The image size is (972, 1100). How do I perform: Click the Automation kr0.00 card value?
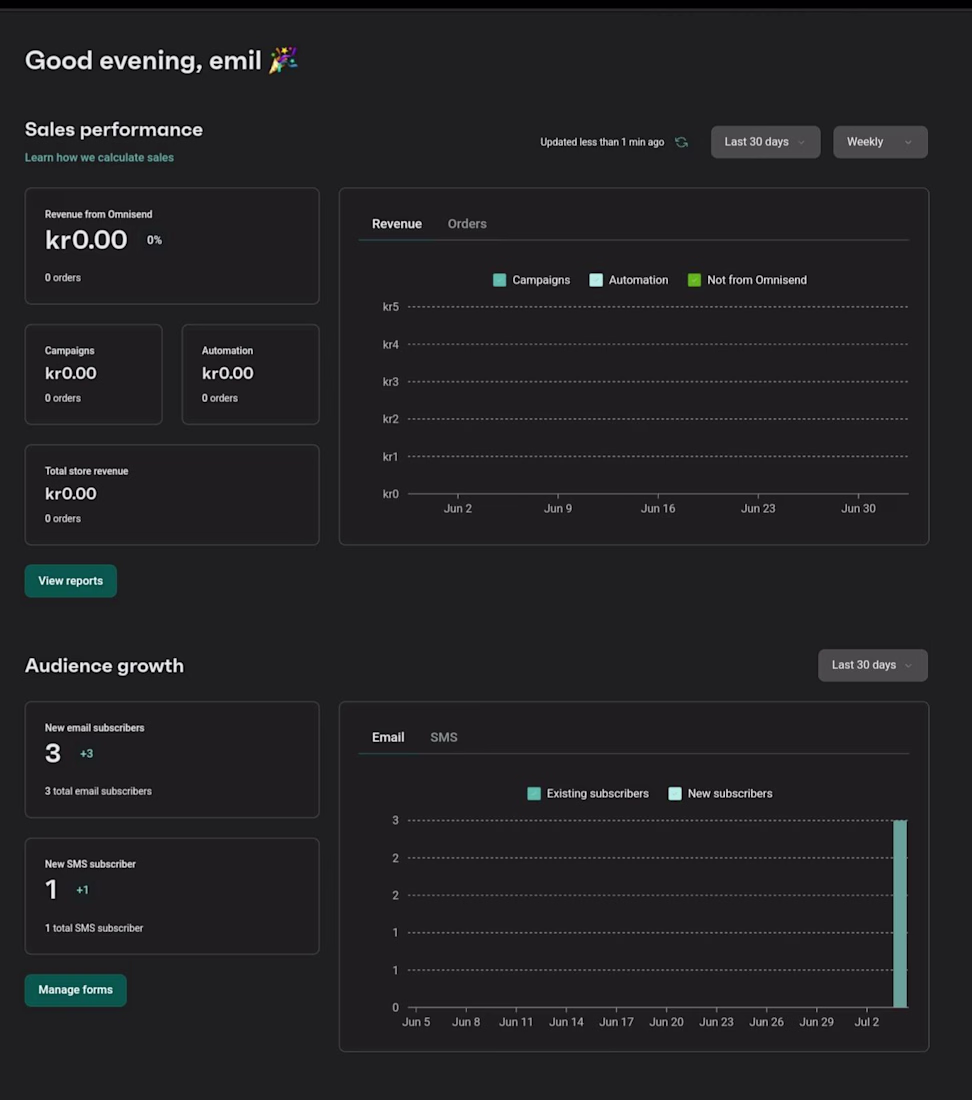tap(228, 373)
